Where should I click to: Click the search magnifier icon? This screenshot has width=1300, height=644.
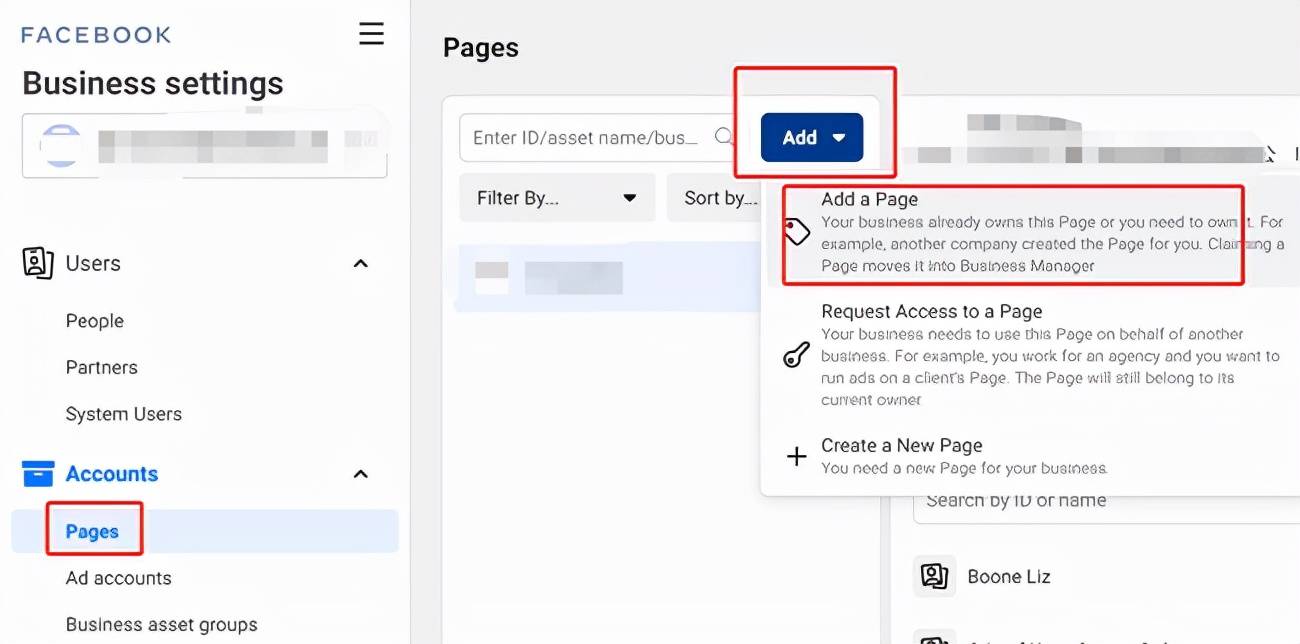724,137
